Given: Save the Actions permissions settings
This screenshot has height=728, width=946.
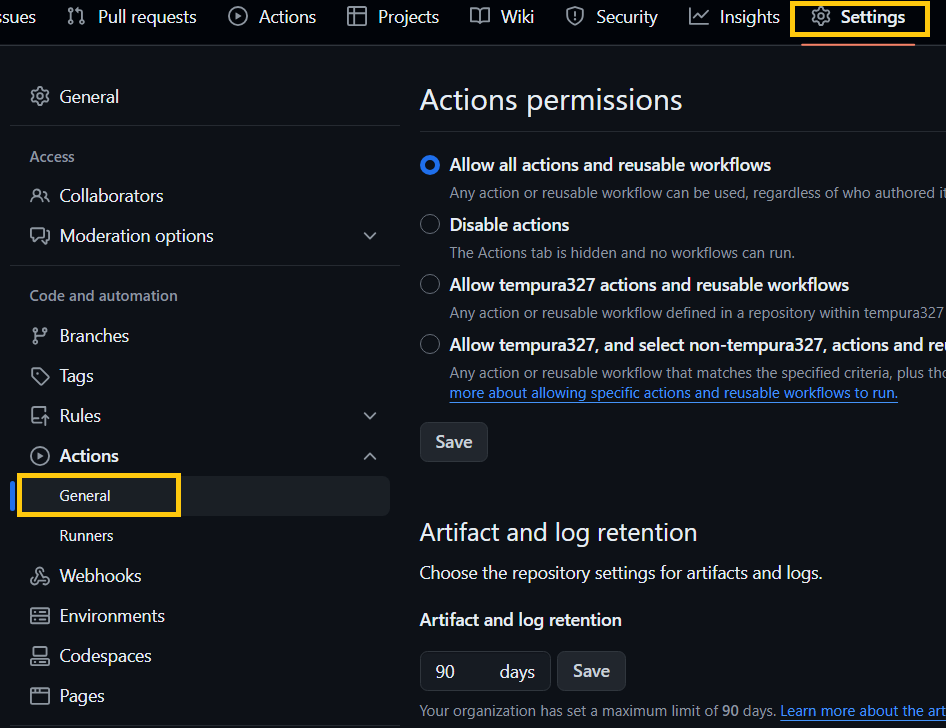Looking at the screenshot, I should coord(454,442).
